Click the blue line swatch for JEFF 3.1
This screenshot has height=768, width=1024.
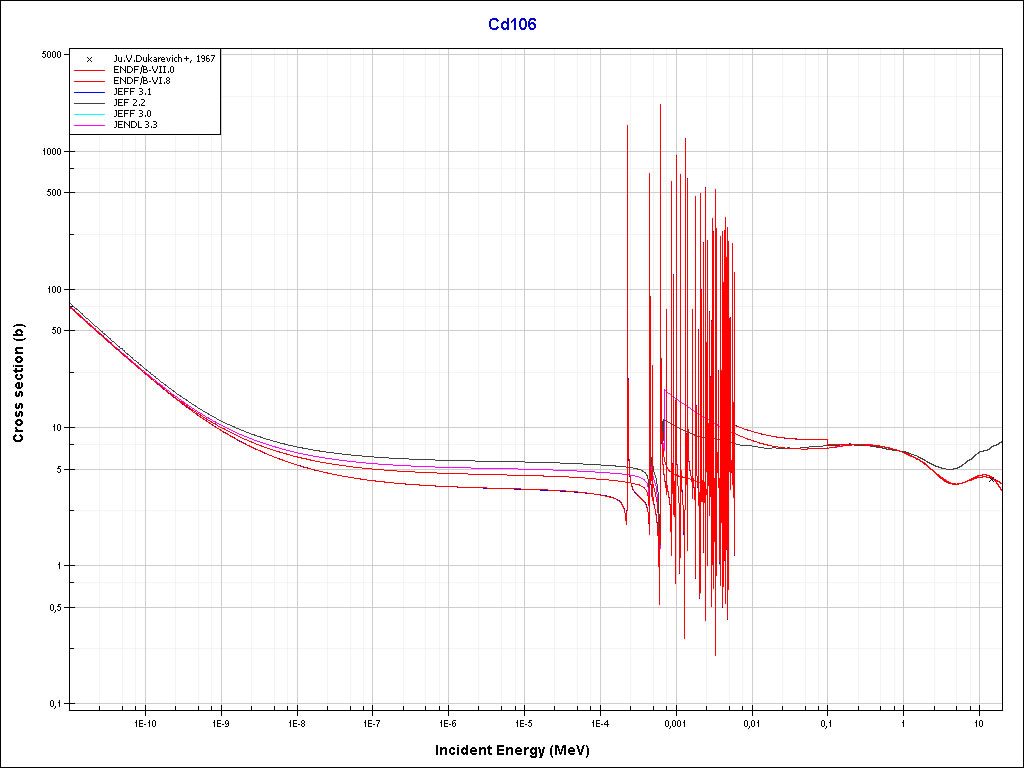(x=89, y=92)
